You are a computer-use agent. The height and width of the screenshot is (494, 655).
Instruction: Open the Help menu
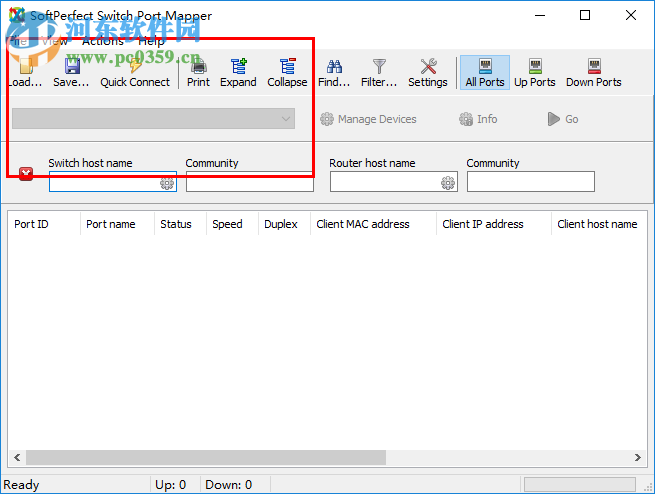pyautogui.click(x=151, y=41)
